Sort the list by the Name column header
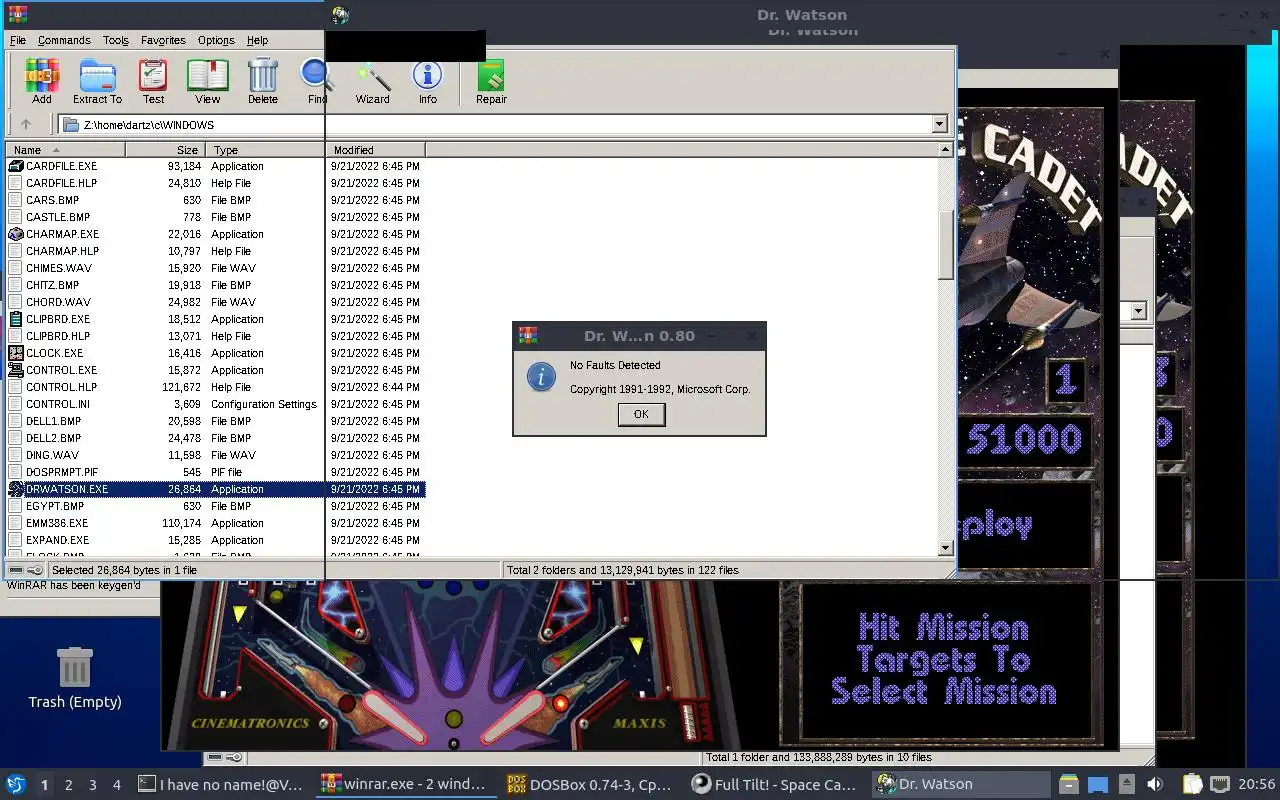The width and height of the screenshot is (1280, 800). [x=65, y=150]
